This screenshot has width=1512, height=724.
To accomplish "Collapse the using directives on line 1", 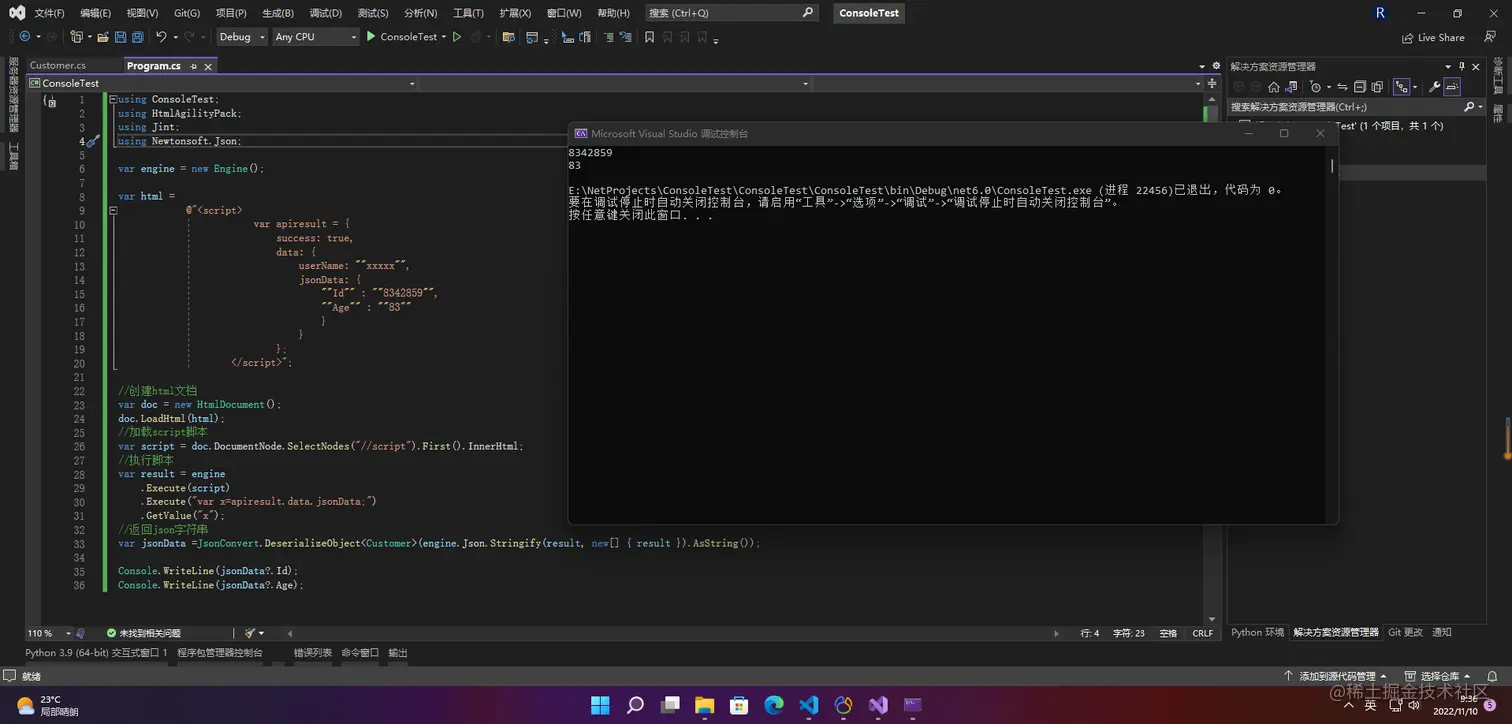I will (113, 100).
